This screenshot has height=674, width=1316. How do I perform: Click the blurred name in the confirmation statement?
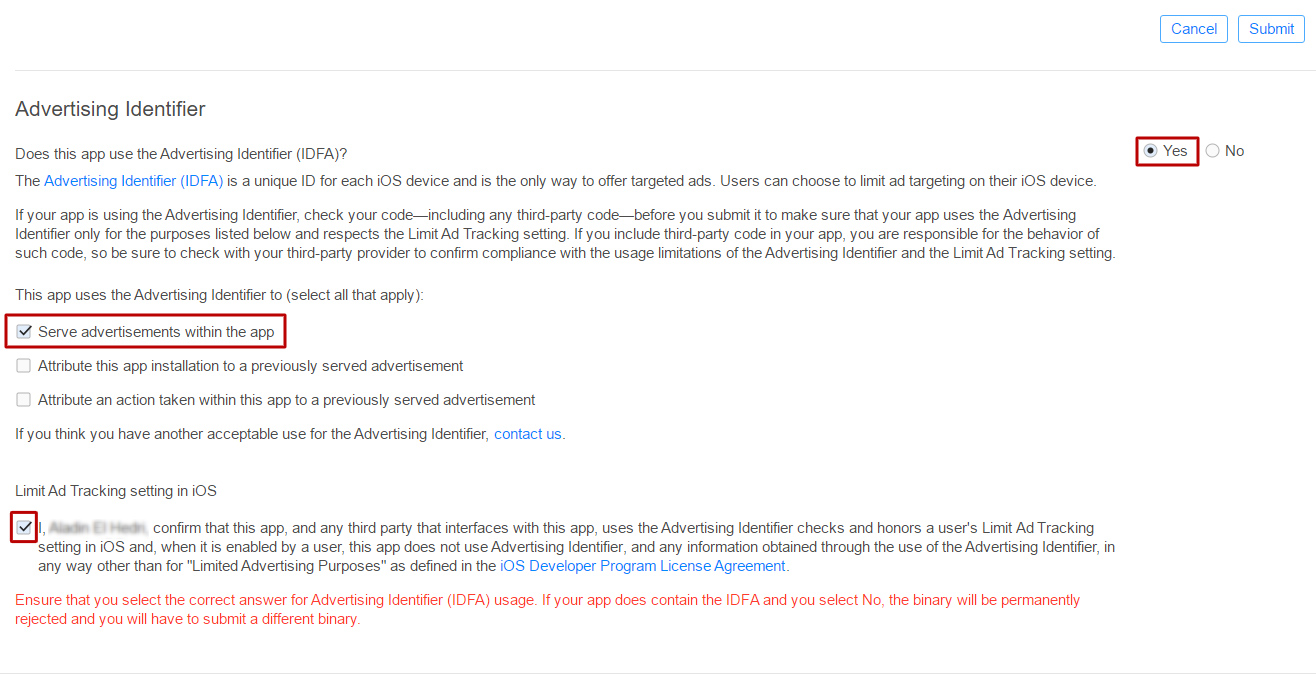97,528
